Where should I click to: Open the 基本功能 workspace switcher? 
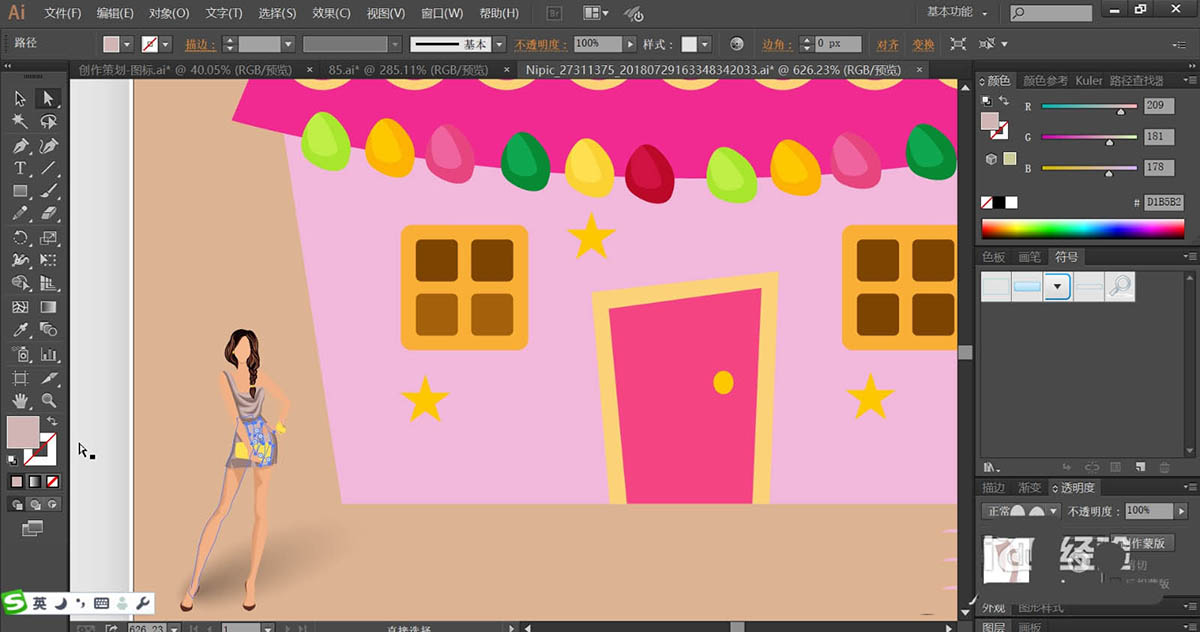(957, 12)
